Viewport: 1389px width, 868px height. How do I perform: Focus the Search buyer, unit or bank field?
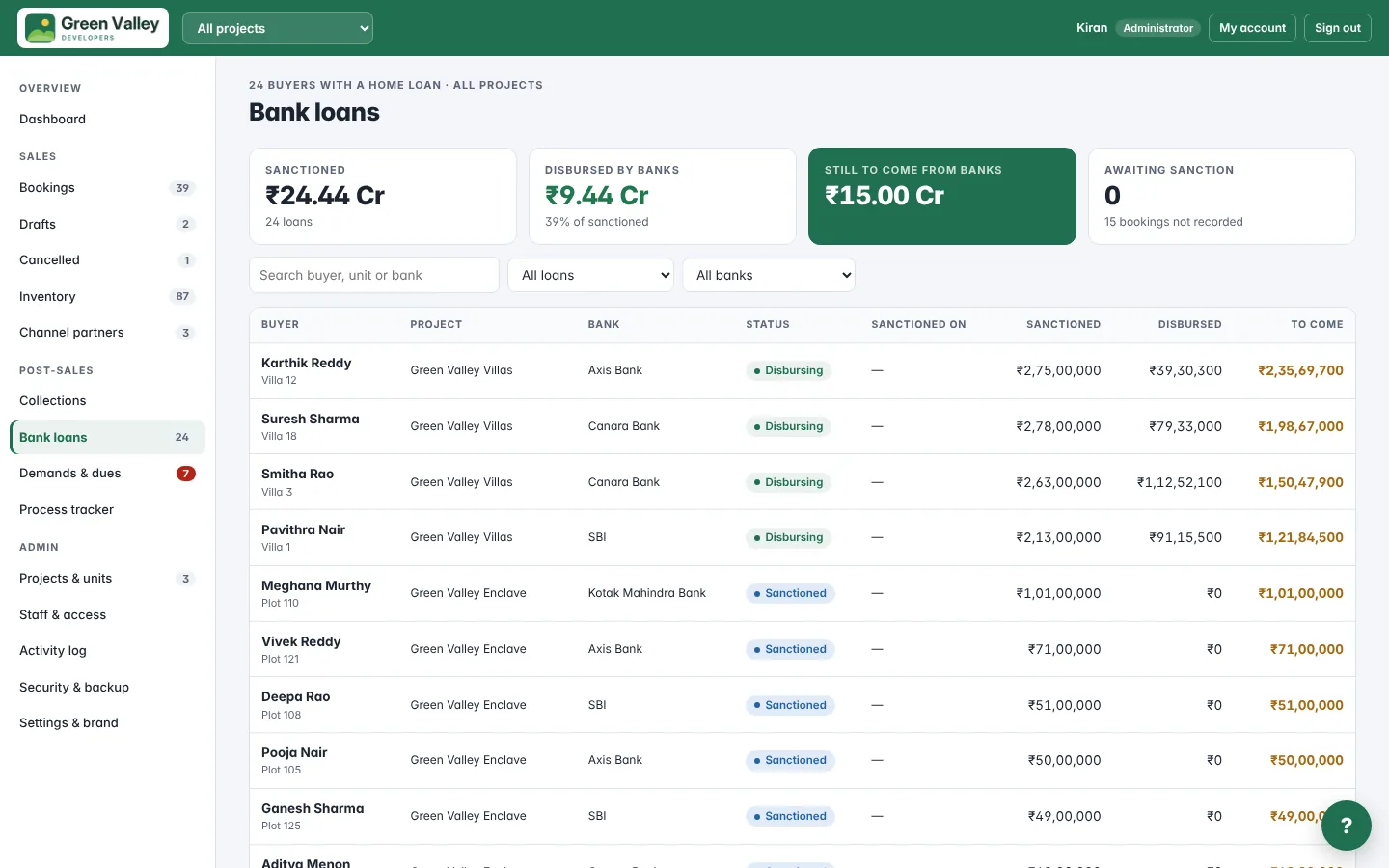tap(374, 275)
